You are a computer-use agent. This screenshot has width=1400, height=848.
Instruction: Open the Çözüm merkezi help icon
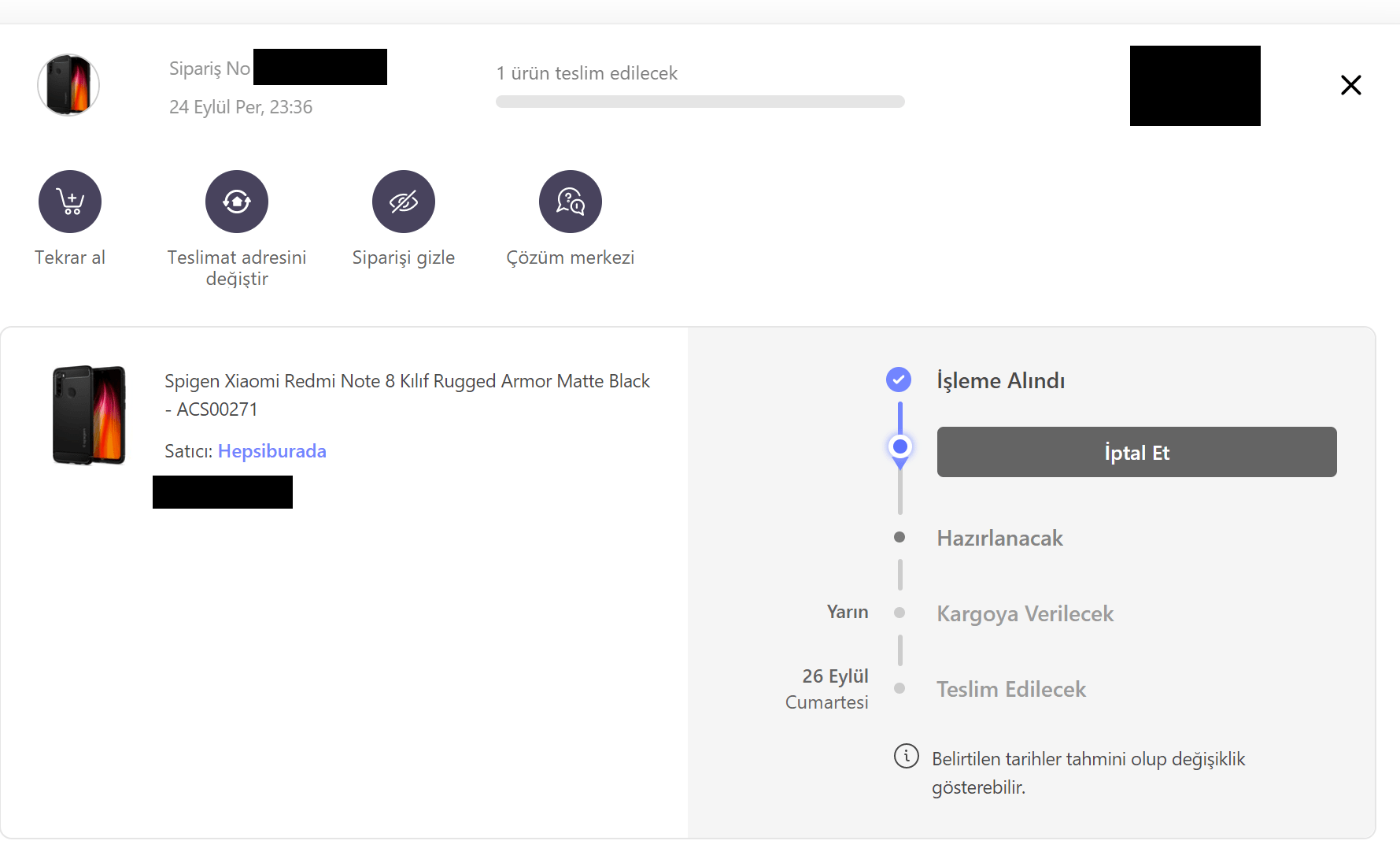coord(571,202)
